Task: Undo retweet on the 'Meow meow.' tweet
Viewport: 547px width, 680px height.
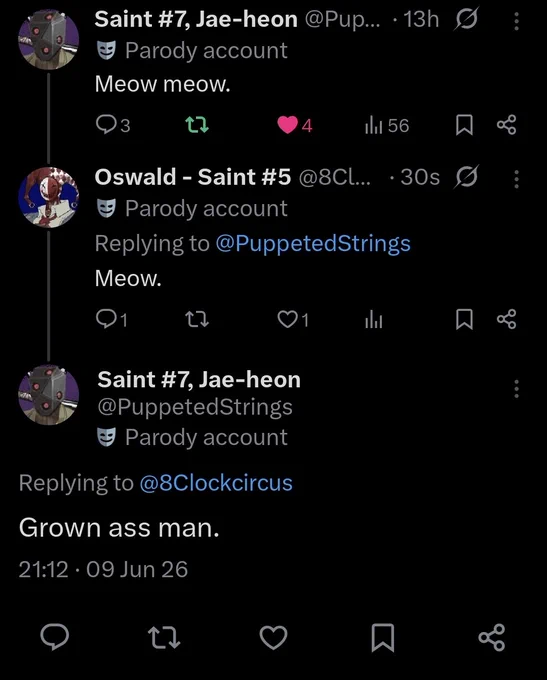Action: coord(197,125)
